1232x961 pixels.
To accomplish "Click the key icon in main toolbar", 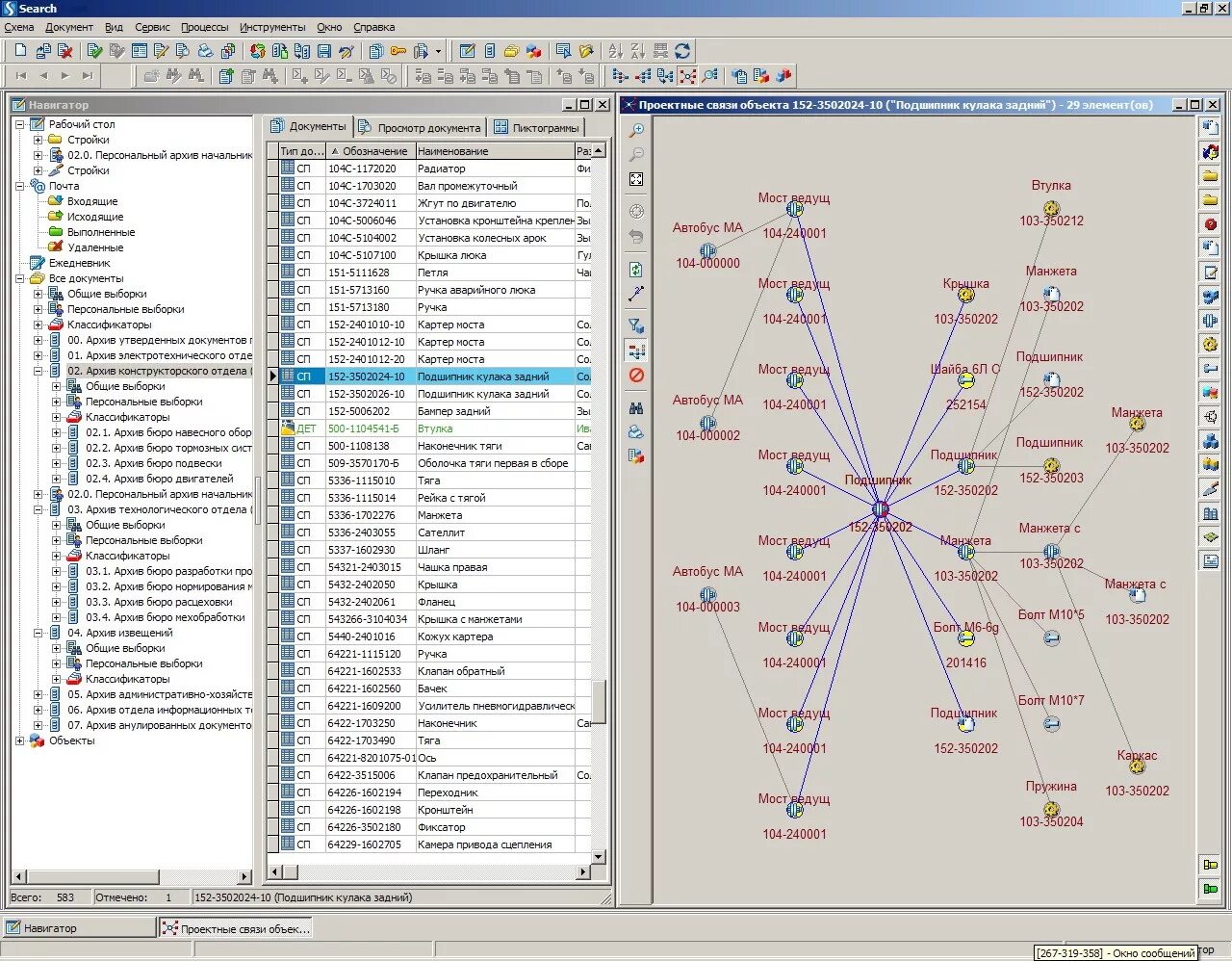I will coord(398,50).
